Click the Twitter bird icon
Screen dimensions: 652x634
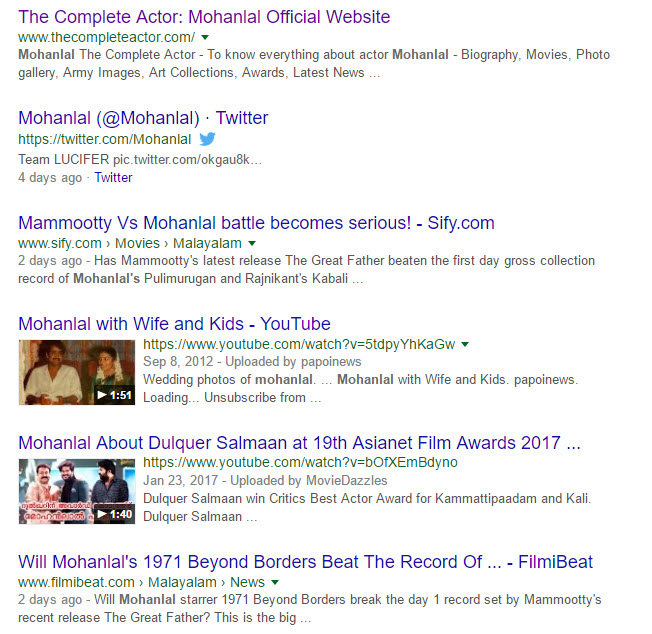pos(207,139)
